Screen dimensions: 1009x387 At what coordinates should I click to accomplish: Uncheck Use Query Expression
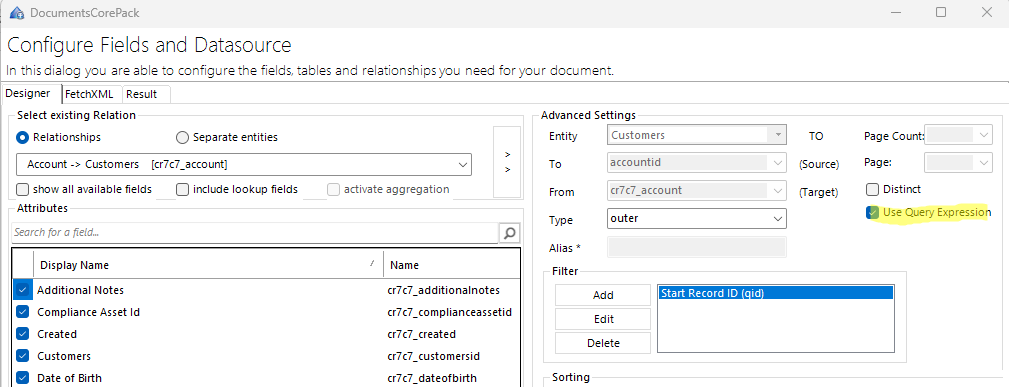873,212
